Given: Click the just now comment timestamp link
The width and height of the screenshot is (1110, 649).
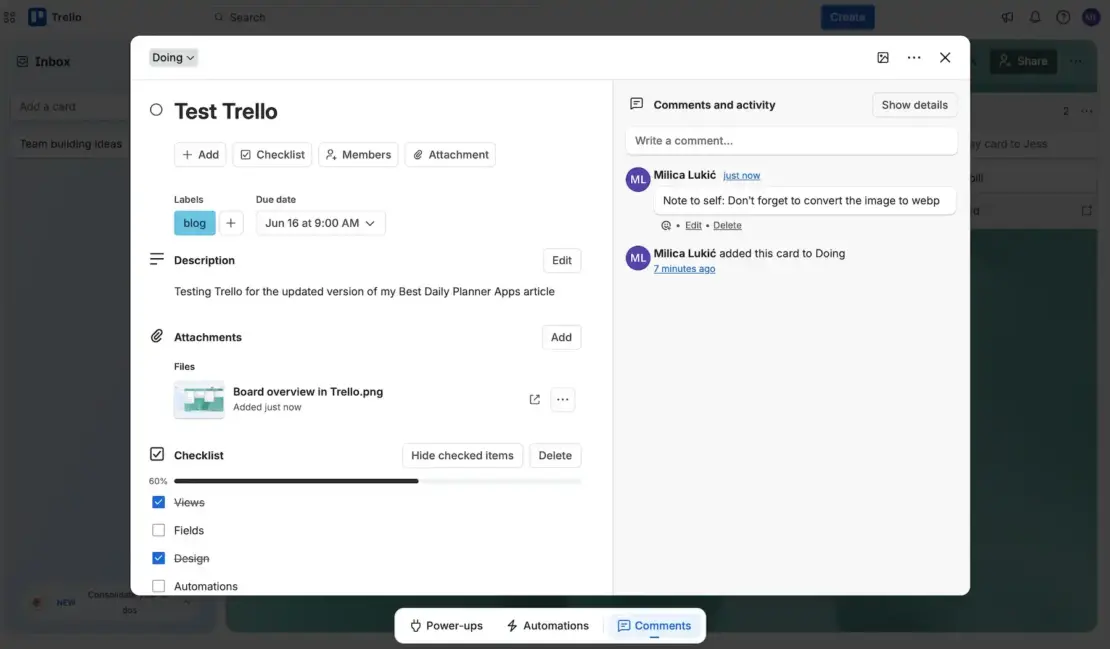Looking at the screenshot, I should 741,176.
